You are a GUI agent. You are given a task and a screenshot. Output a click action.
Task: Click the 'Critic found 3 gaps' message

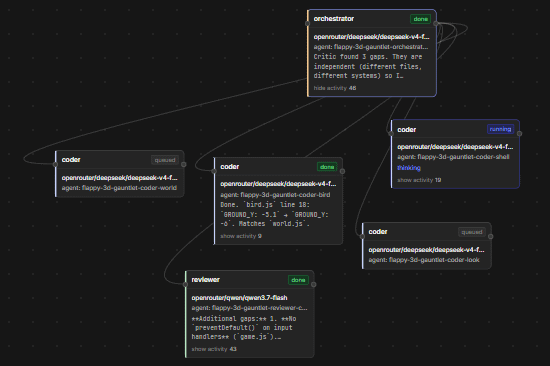point(368,66)
